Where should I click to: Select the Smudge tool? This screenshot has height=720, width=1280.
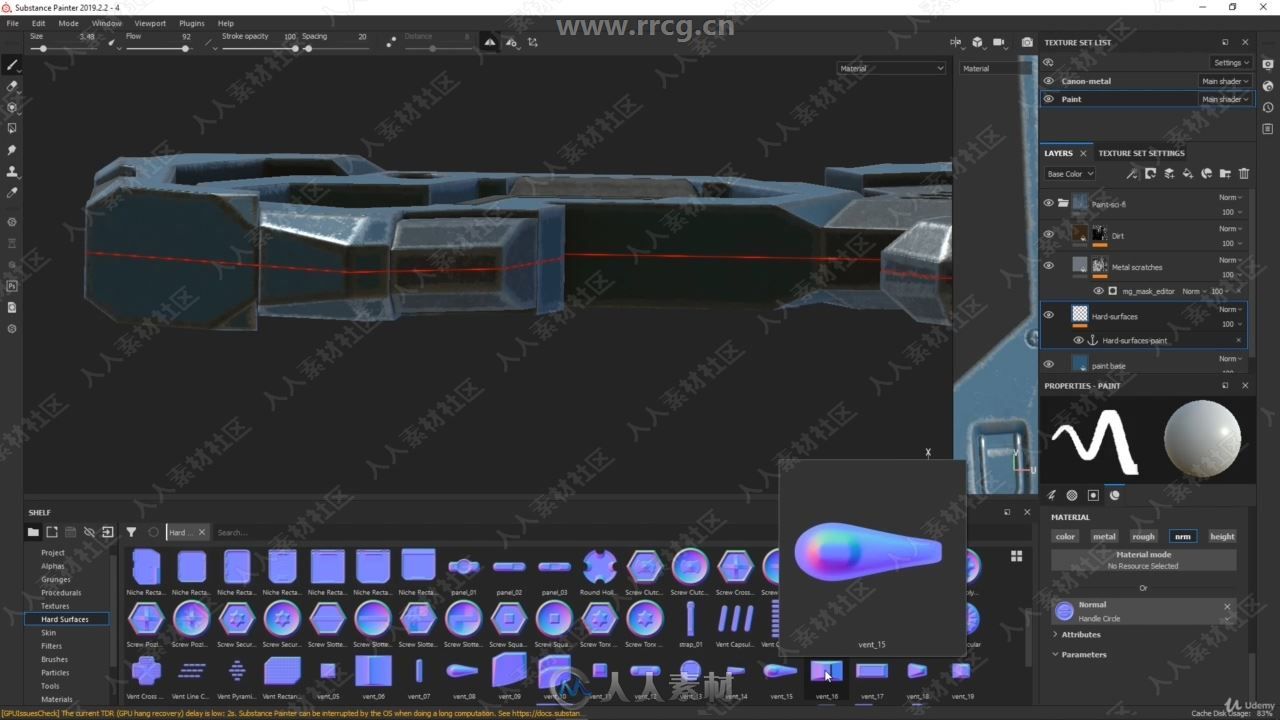click(x=12, y=149)
